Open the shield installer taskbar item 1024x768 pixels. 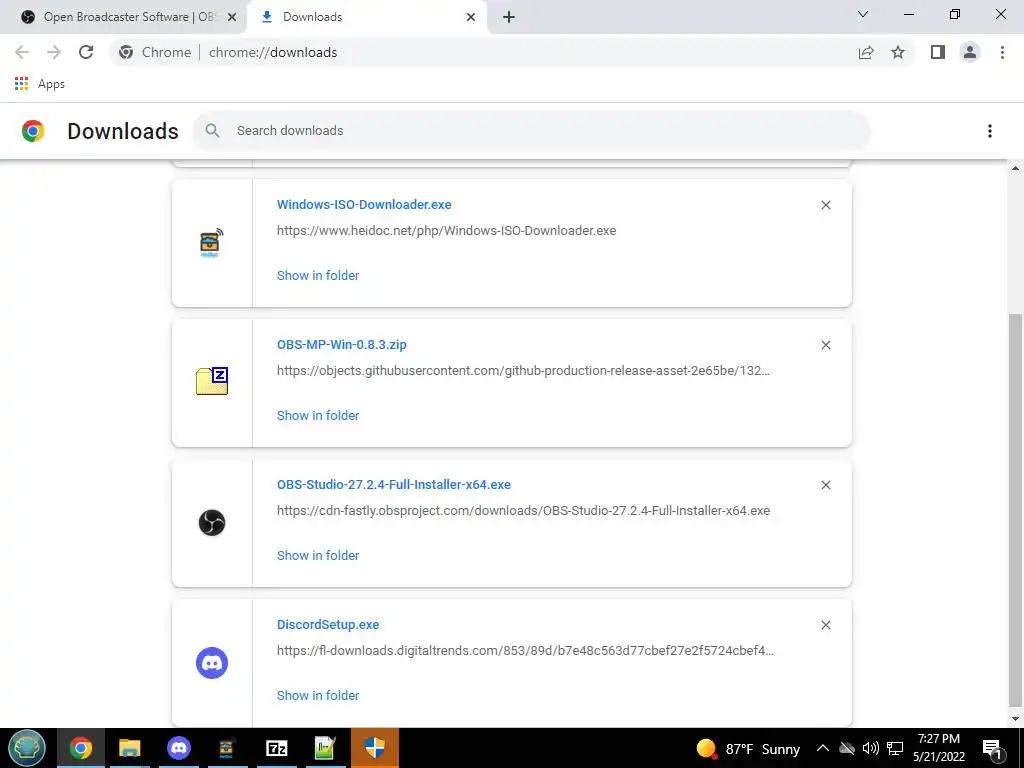(x=375, y=748)
